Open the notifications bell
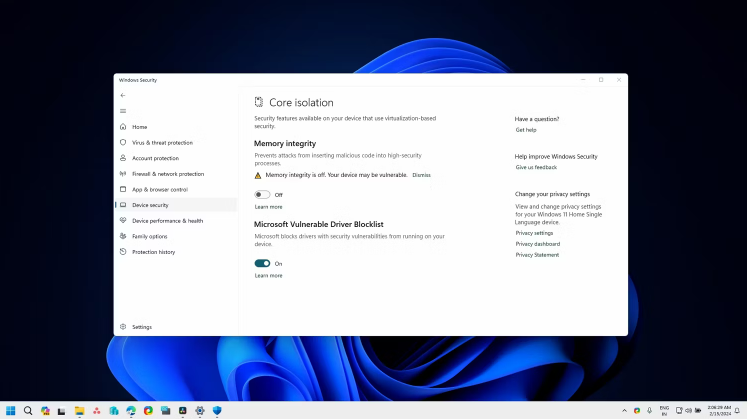This screenshot has height=419, width=747. tap(737, 410)
